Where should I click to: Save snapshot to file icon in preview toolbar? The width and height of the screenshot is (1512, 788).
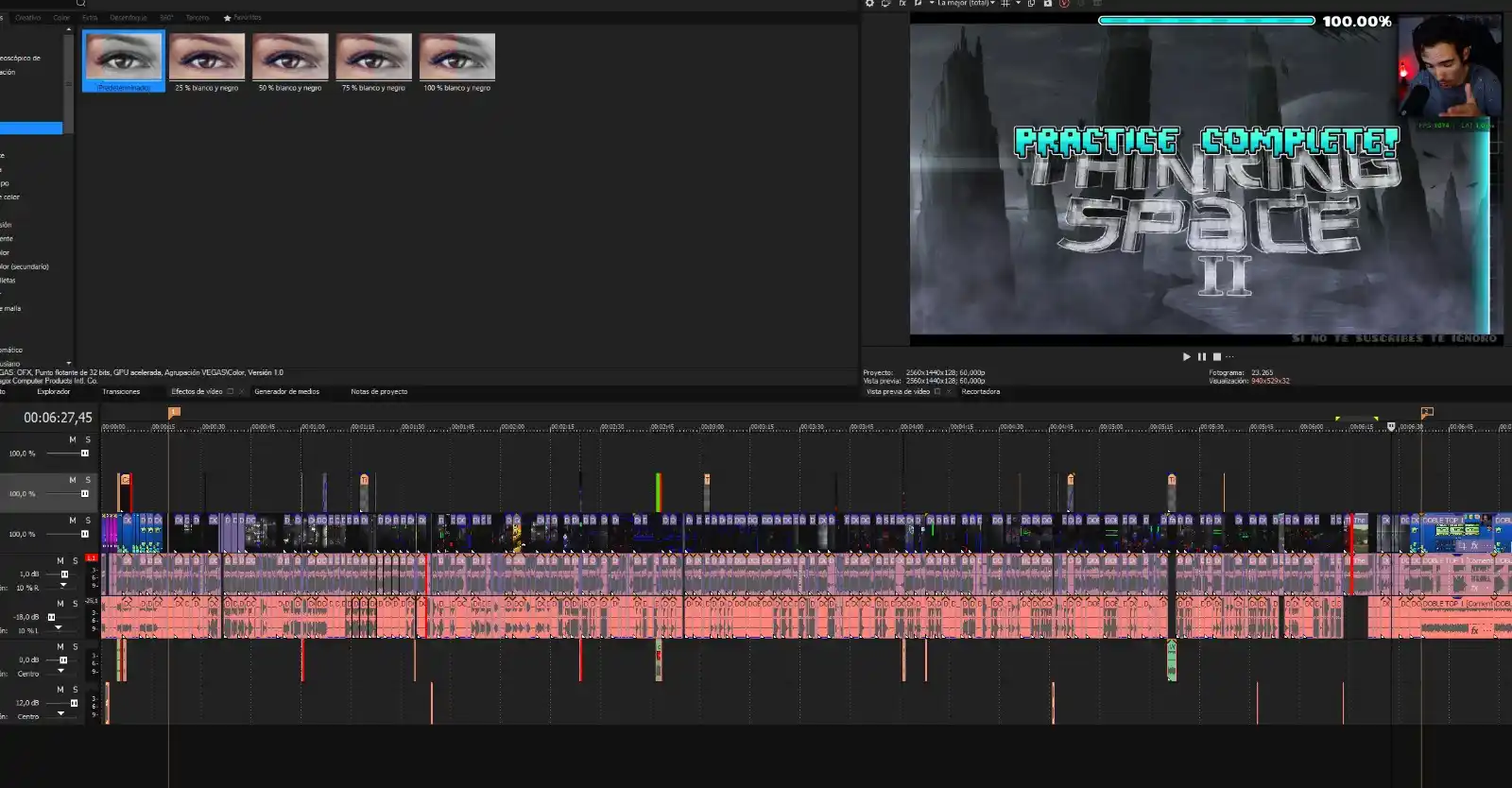(x=1047, y=4)
